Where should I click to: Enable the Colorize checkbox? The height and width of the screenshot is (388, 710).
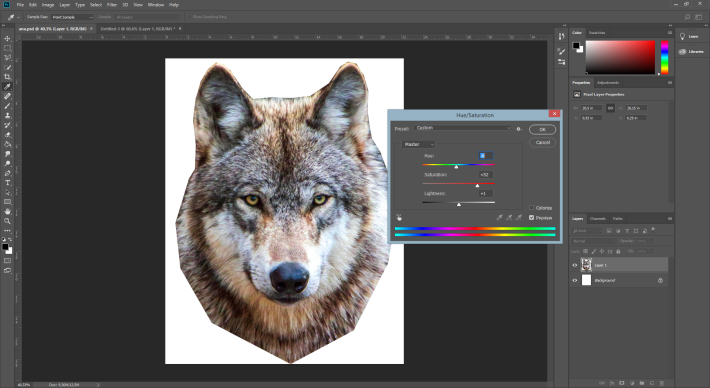pos(532,208)
